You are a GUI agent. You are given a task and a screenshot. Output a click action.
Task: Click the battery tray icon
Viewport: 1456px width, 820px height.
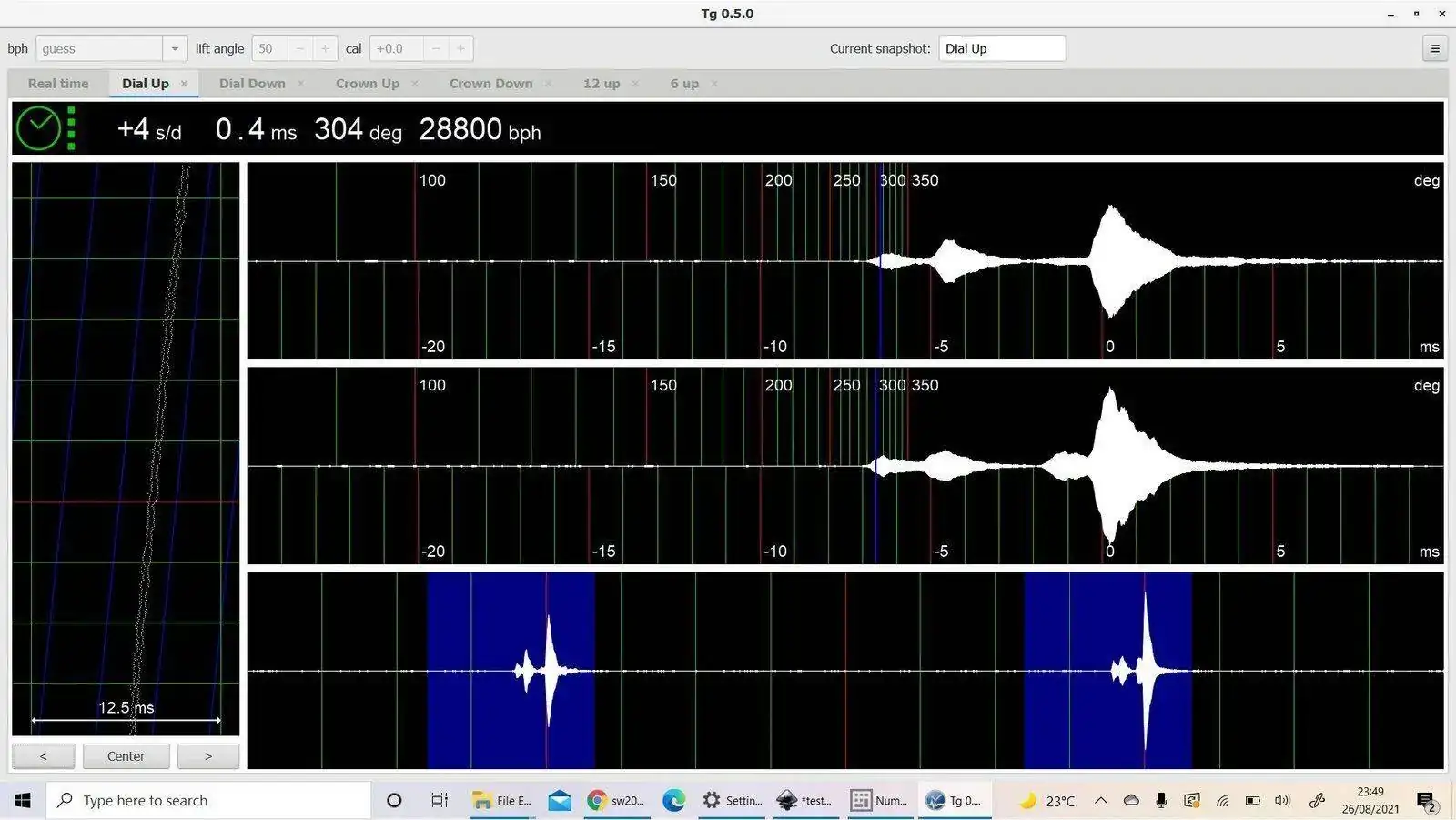[1253, 801]
